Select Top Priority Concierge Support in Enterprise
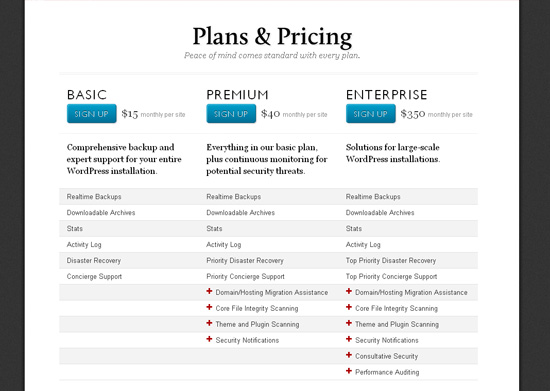Viewport: 550px width, 391px height. (391, 276)
